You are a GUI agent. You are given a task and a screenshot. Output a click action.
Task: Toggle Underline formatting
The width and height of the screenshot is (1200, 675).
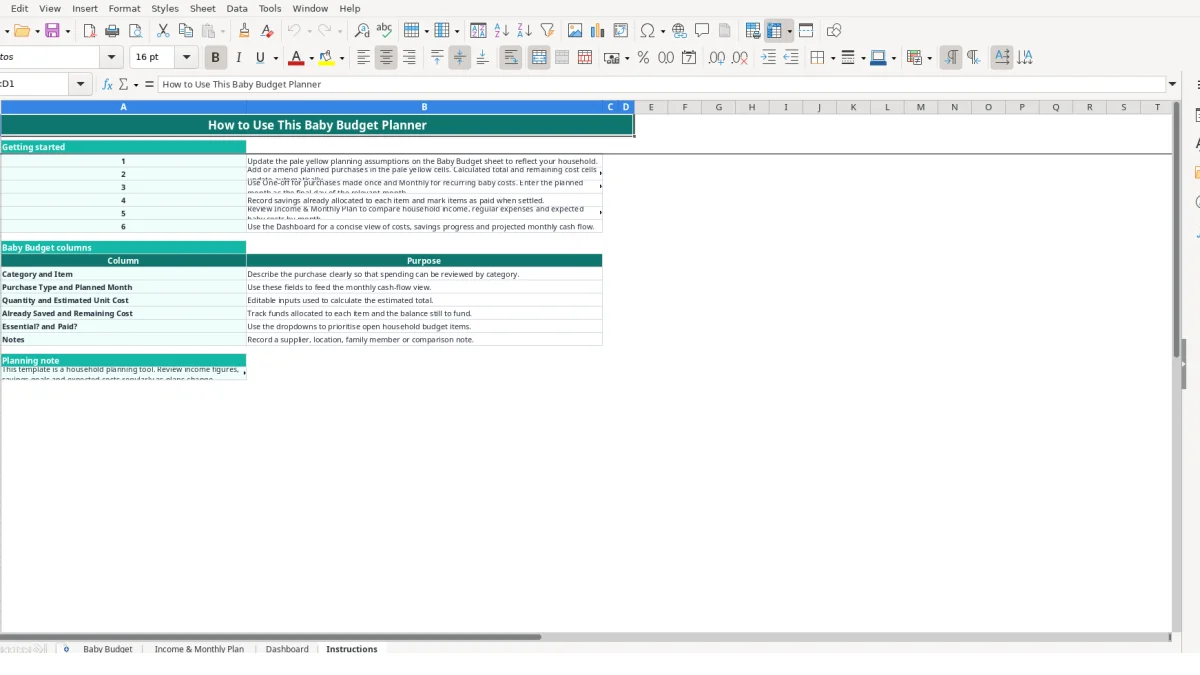click(260, 58)
